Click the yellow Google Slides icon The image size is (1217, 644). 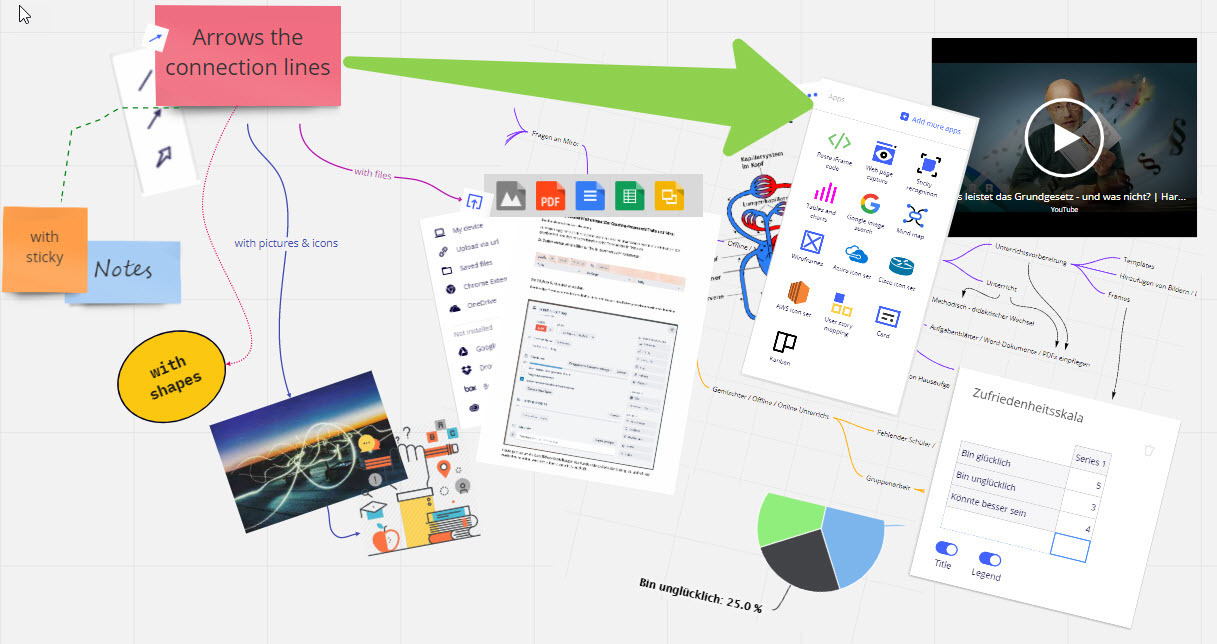tap(668, 196)
